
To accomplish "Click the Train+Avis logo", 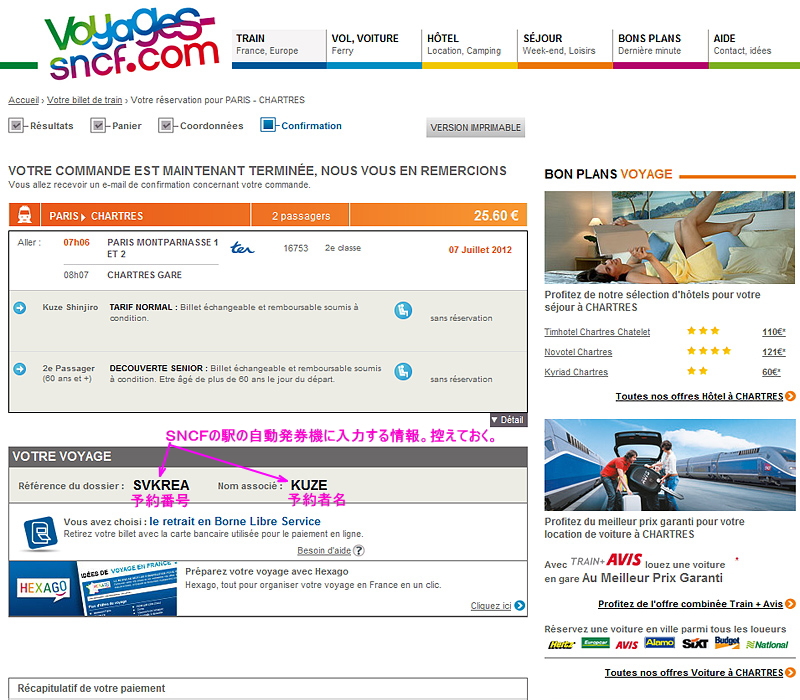I will tap(606, 560).
